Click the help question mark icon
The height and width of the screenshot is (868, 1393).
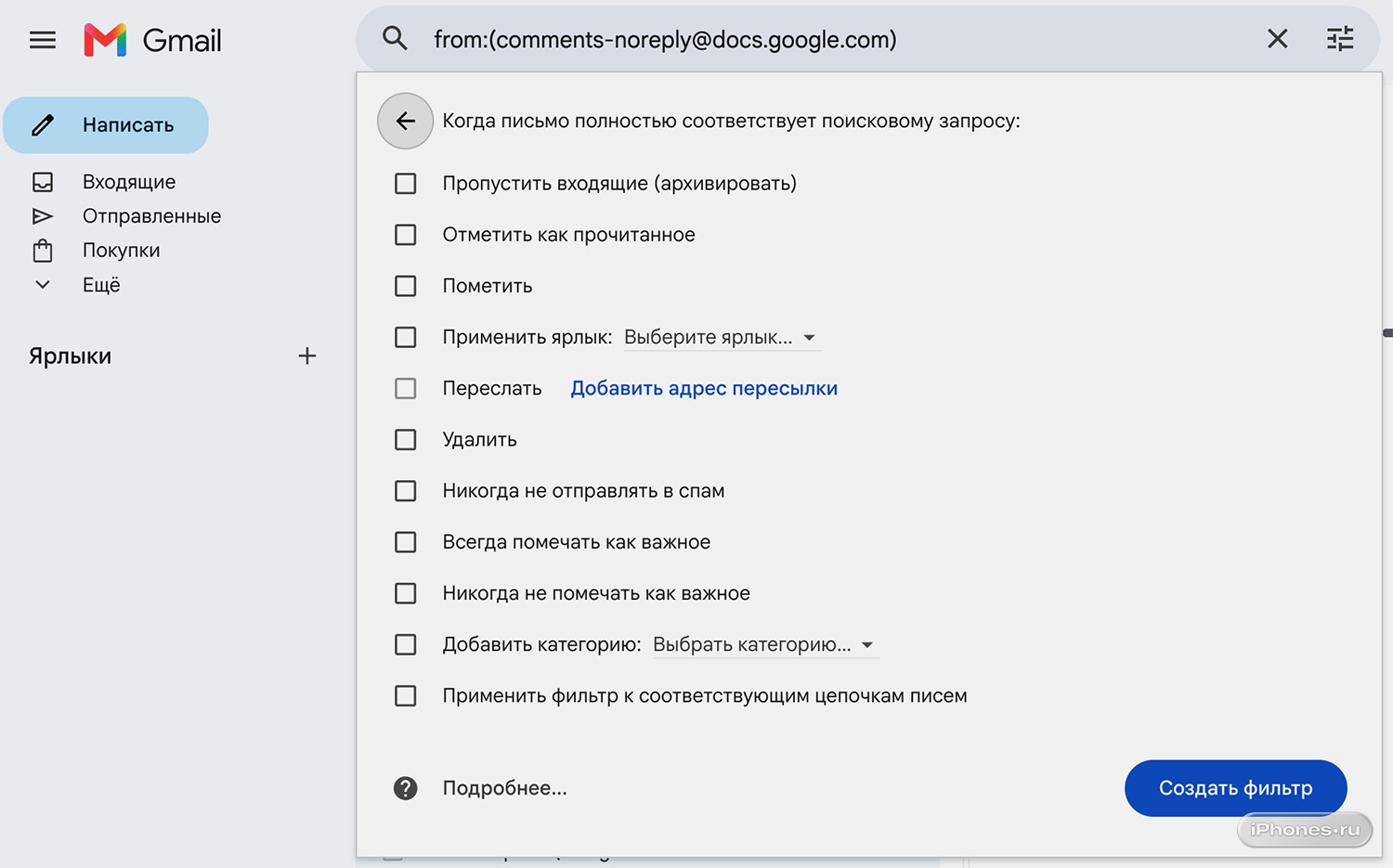406,788
